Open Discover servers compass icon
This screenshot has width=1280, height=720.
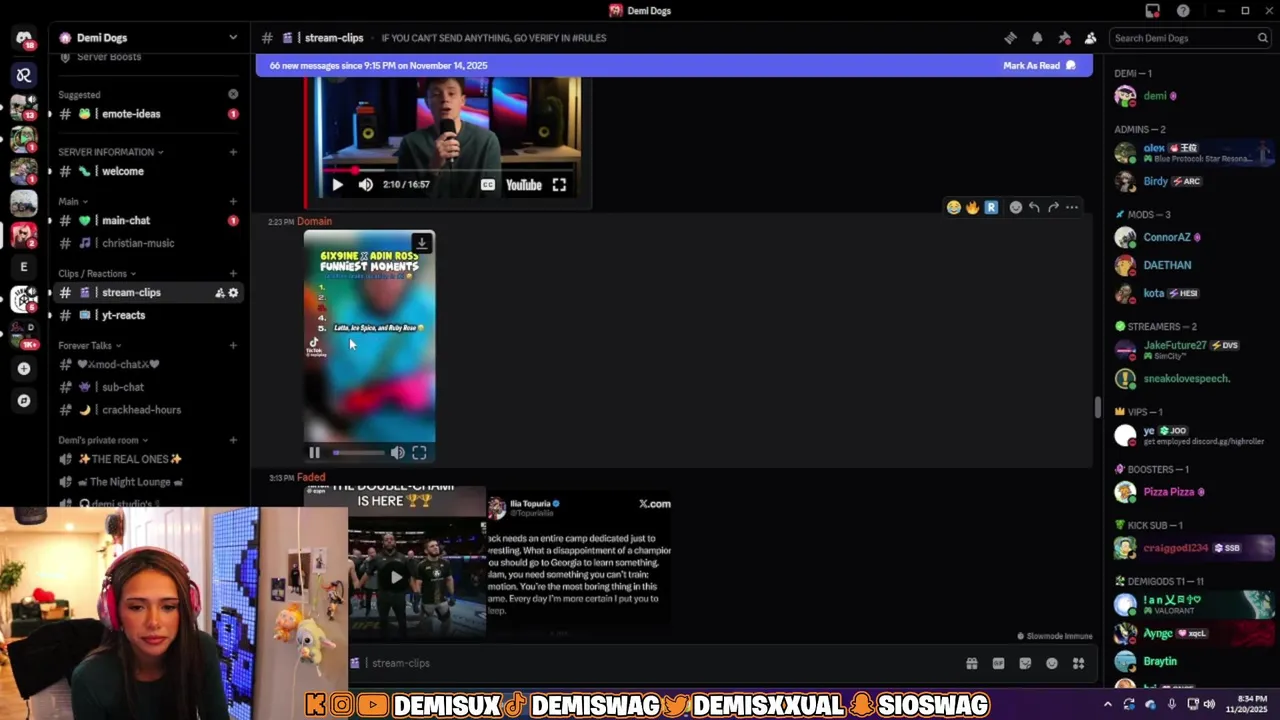(24, 400)
